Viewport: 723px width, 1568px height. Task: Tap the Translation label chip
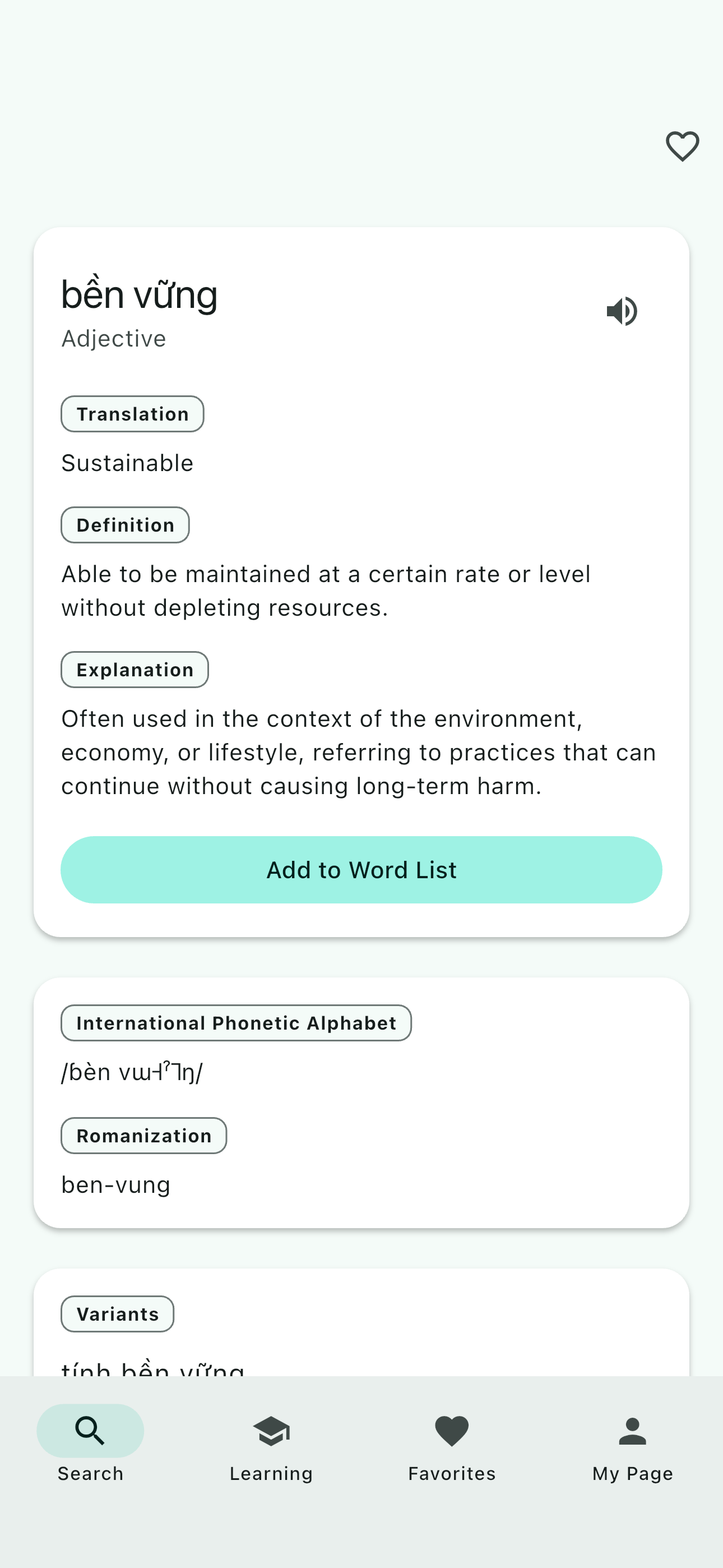pos(132,414)
